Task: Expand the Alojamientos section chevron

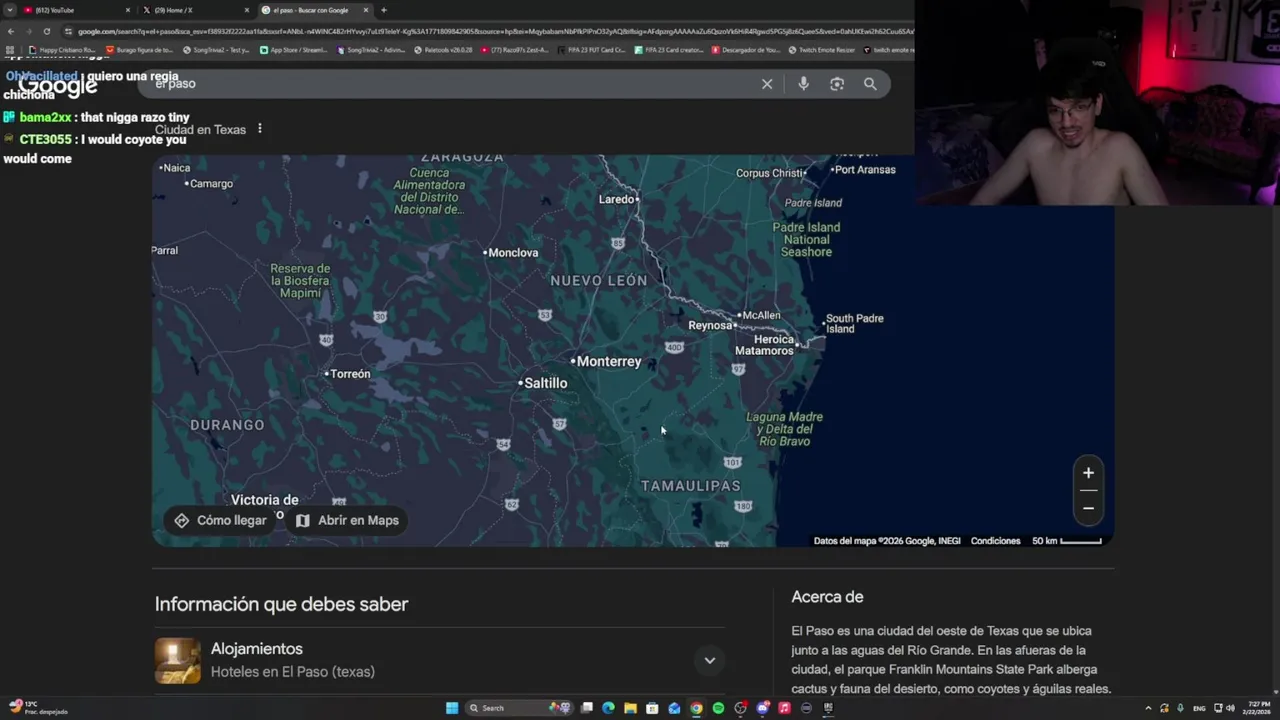Action: tap(709, 660)
